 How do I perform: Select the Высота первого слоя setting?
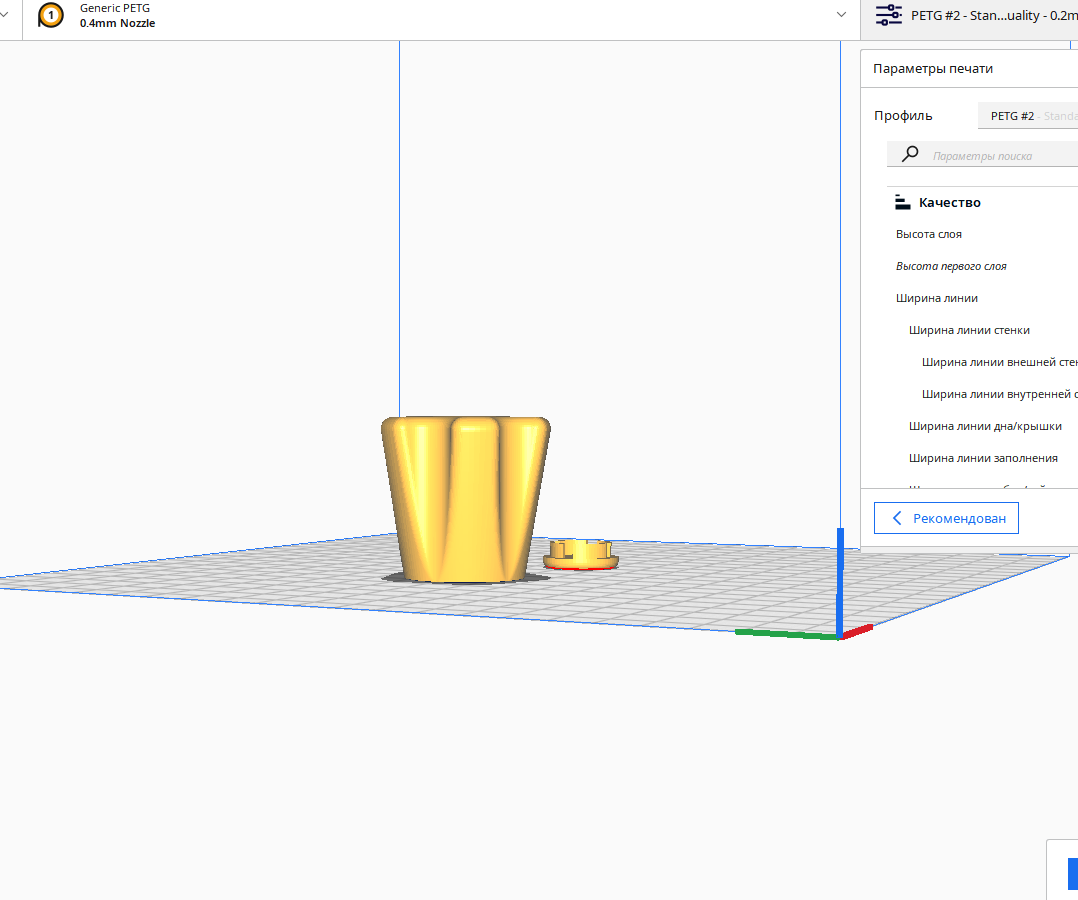pyautogui.click(x=951, y=266)
